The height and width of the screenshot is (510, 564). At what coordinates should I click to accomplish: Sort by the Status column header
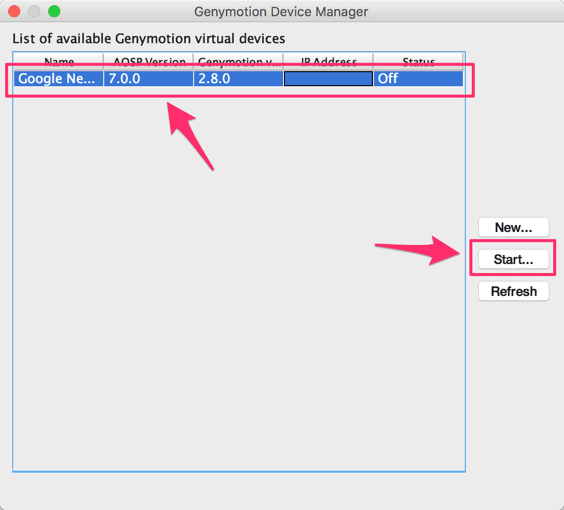click(x=418, y=62)
